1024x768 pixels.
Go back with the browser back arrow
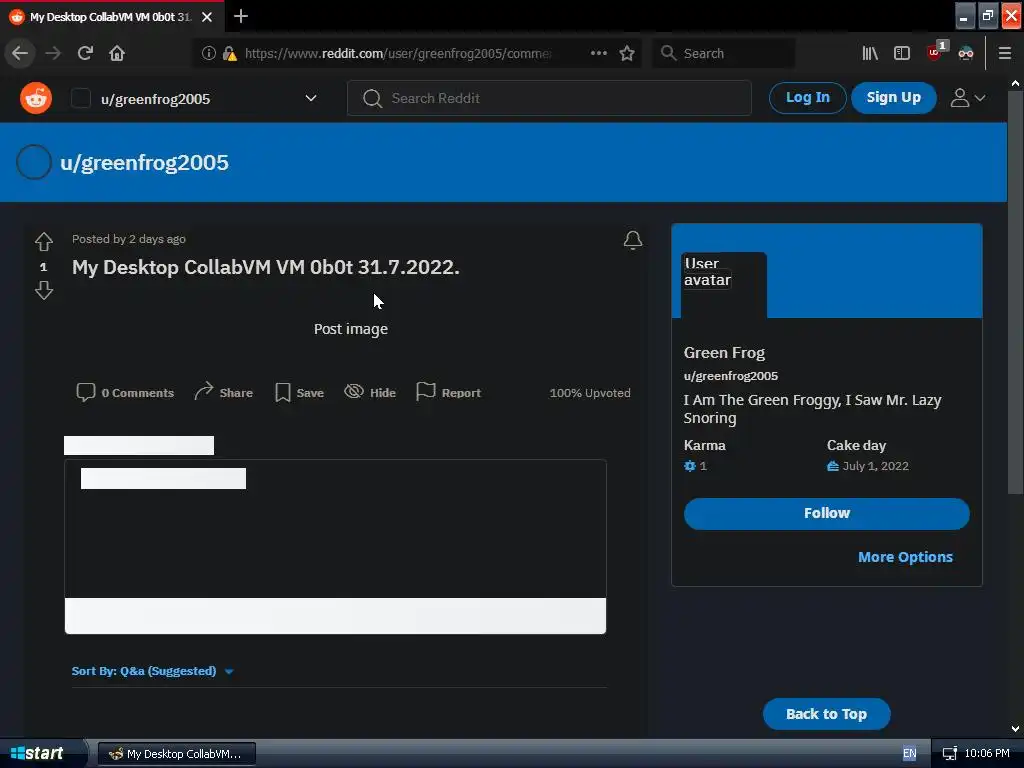pyautogui.click(x=20, y=53)
